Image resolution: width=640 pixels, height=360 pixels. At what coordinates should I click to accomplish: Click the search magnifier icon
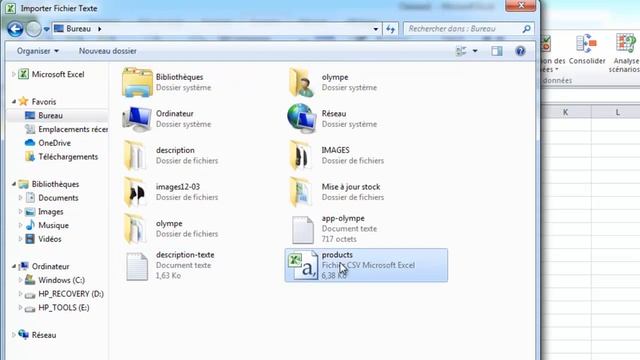(x=527, y=29)
